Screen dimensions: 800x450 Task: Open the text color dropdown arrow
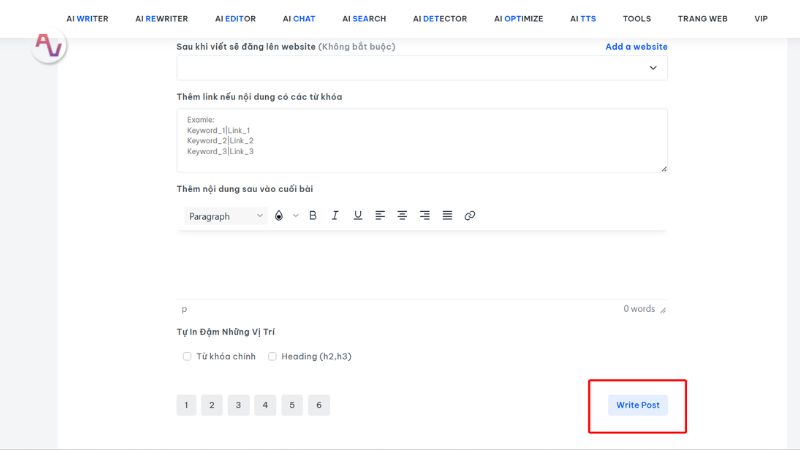[295, 216]
